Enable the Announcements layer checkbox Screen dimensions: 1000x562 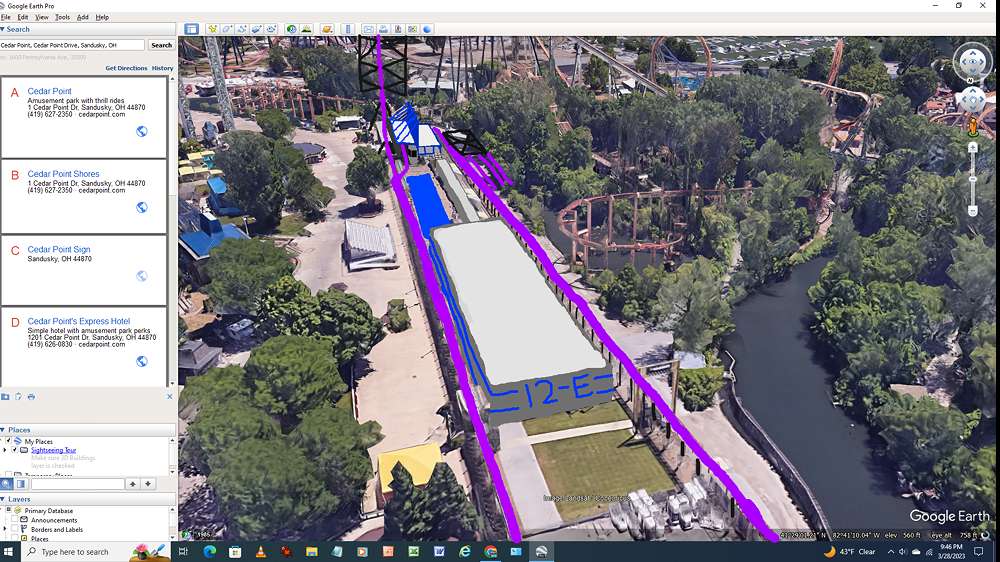(x=15, y=520)
